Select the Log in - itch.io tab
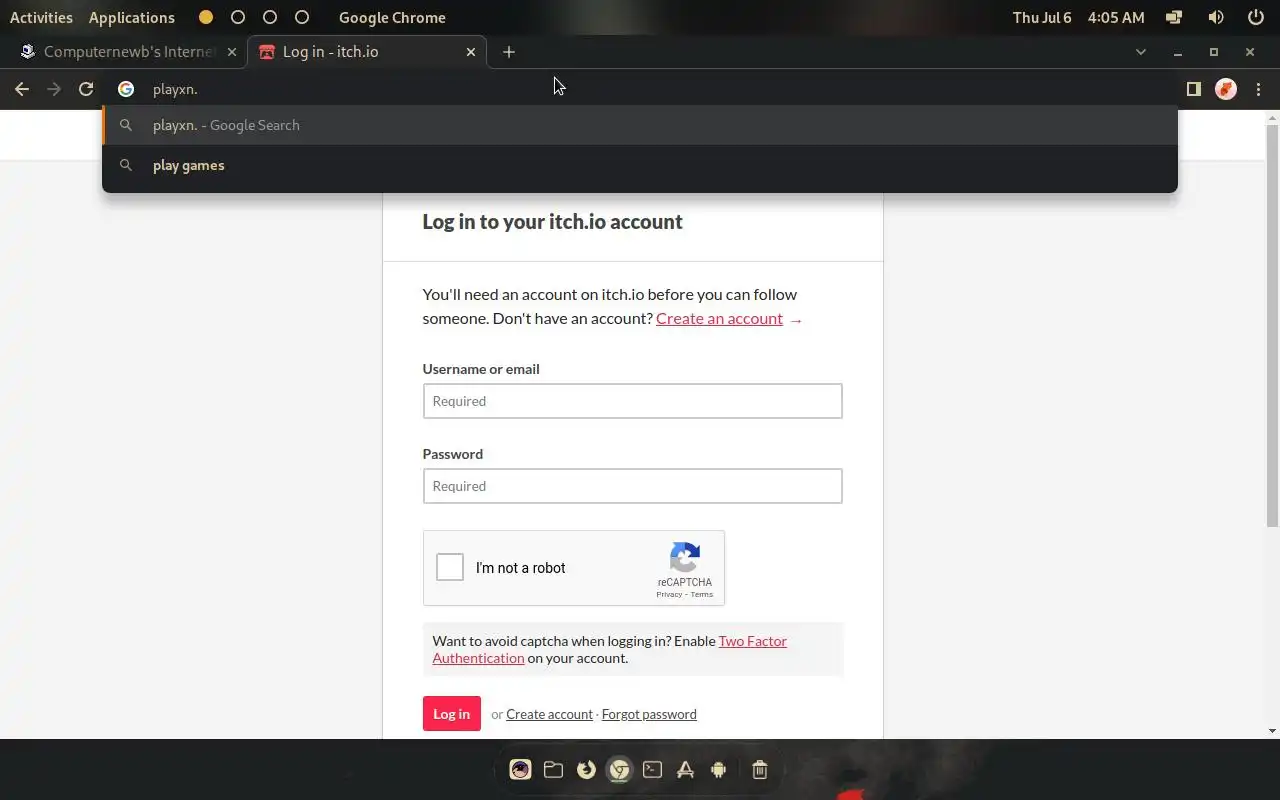This screenshot has width=1280, height=800. (367, 52)
